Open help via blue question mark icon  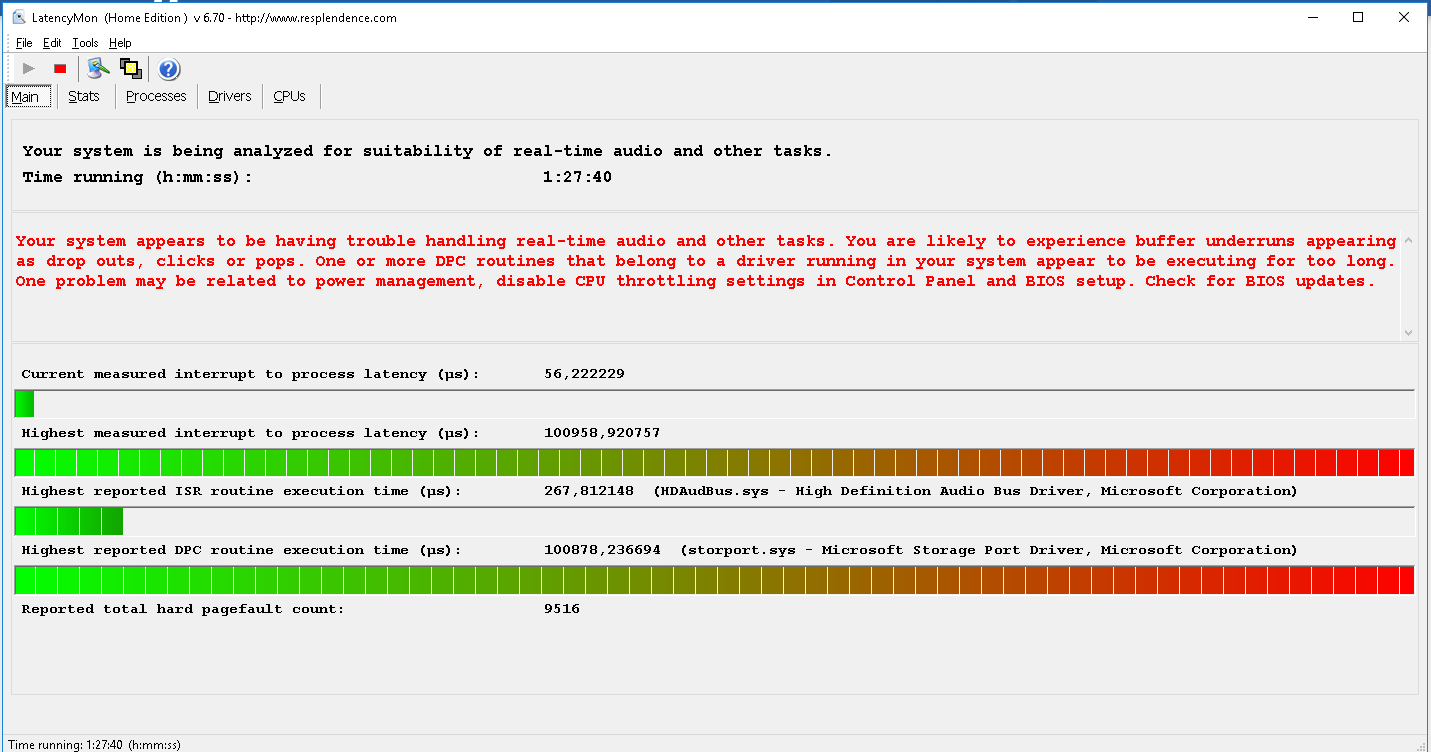(169, 69)
